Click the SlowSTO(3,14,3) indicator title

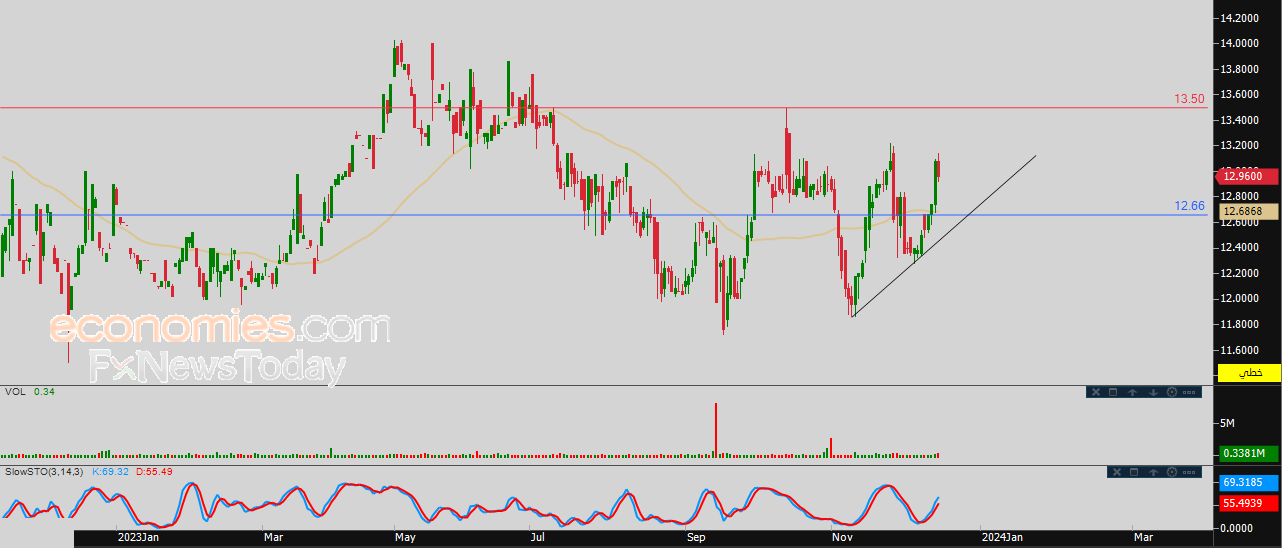click(45, 470)
